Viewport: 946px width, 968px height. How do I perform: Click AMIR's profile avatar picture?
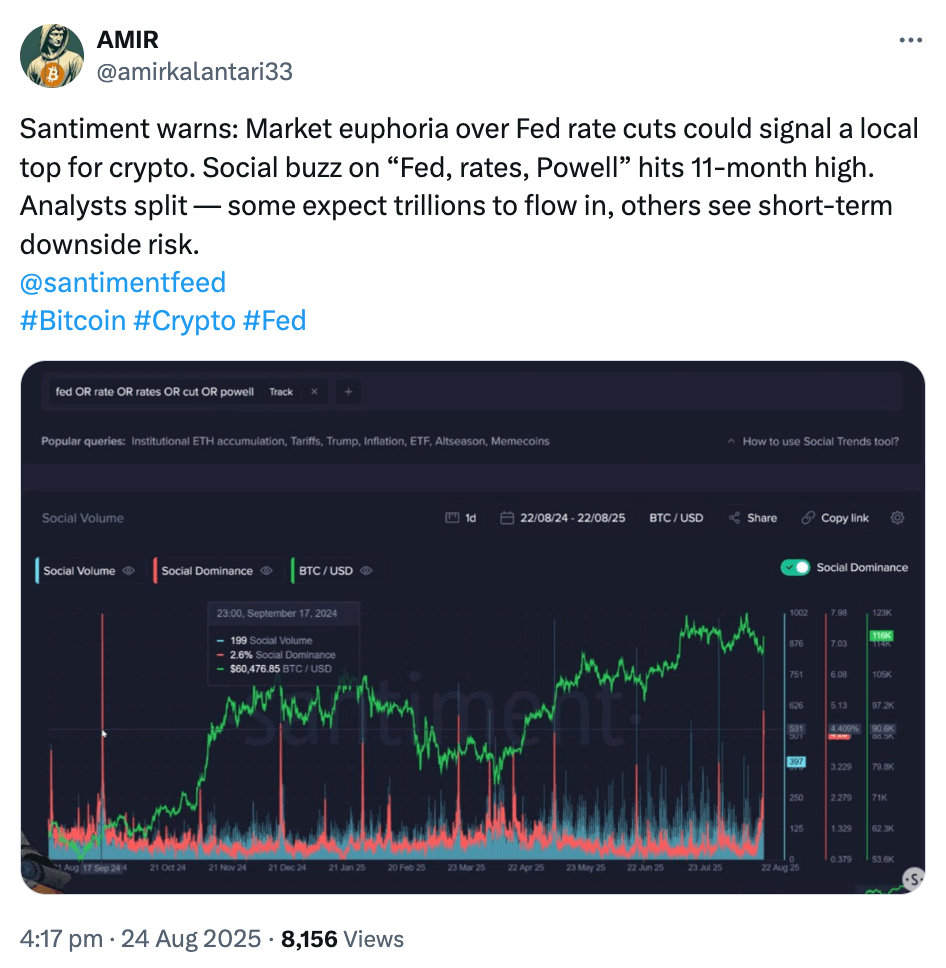[51, 55]
